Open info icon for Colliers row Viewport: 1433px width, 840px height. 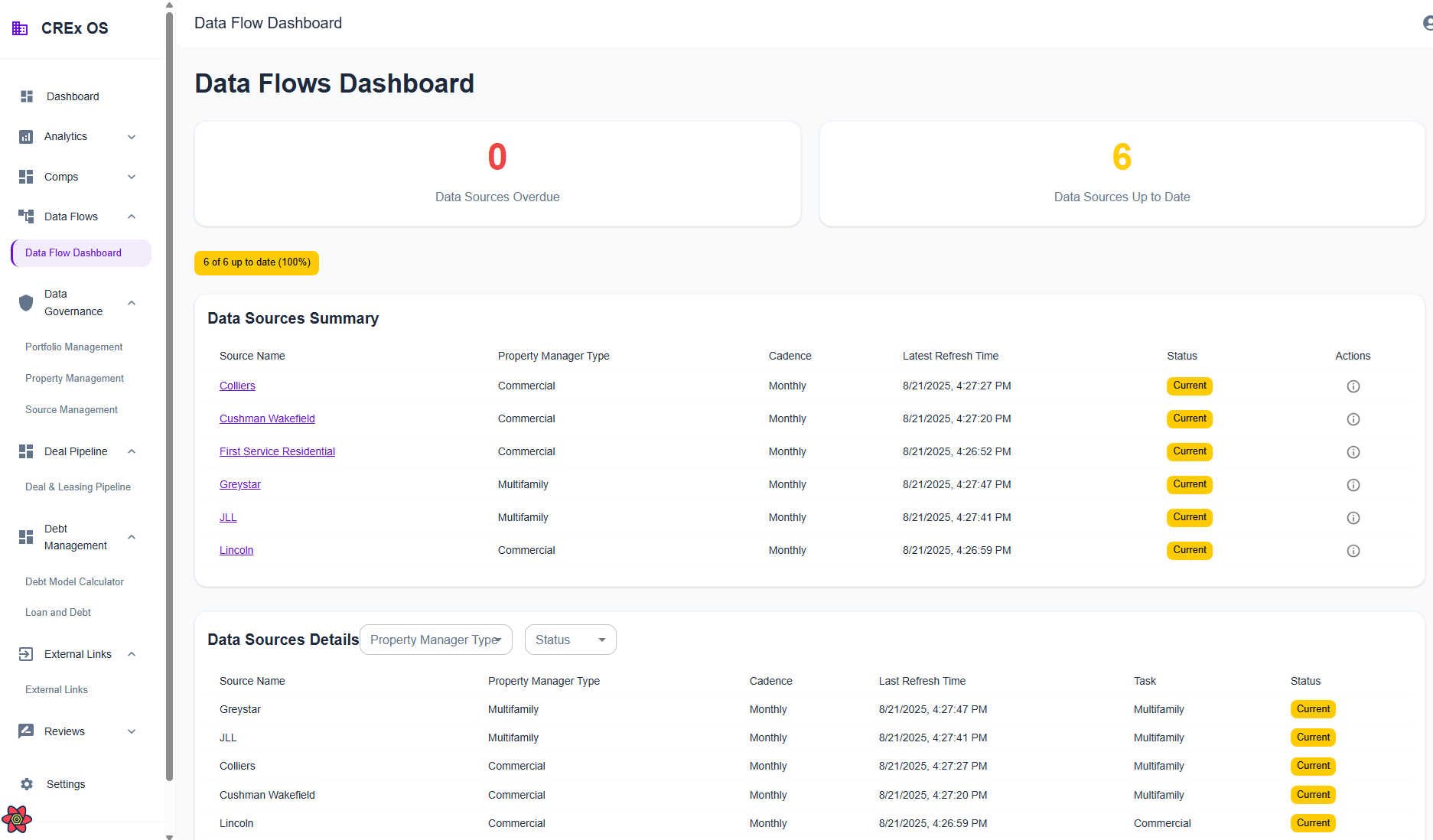1353,386
